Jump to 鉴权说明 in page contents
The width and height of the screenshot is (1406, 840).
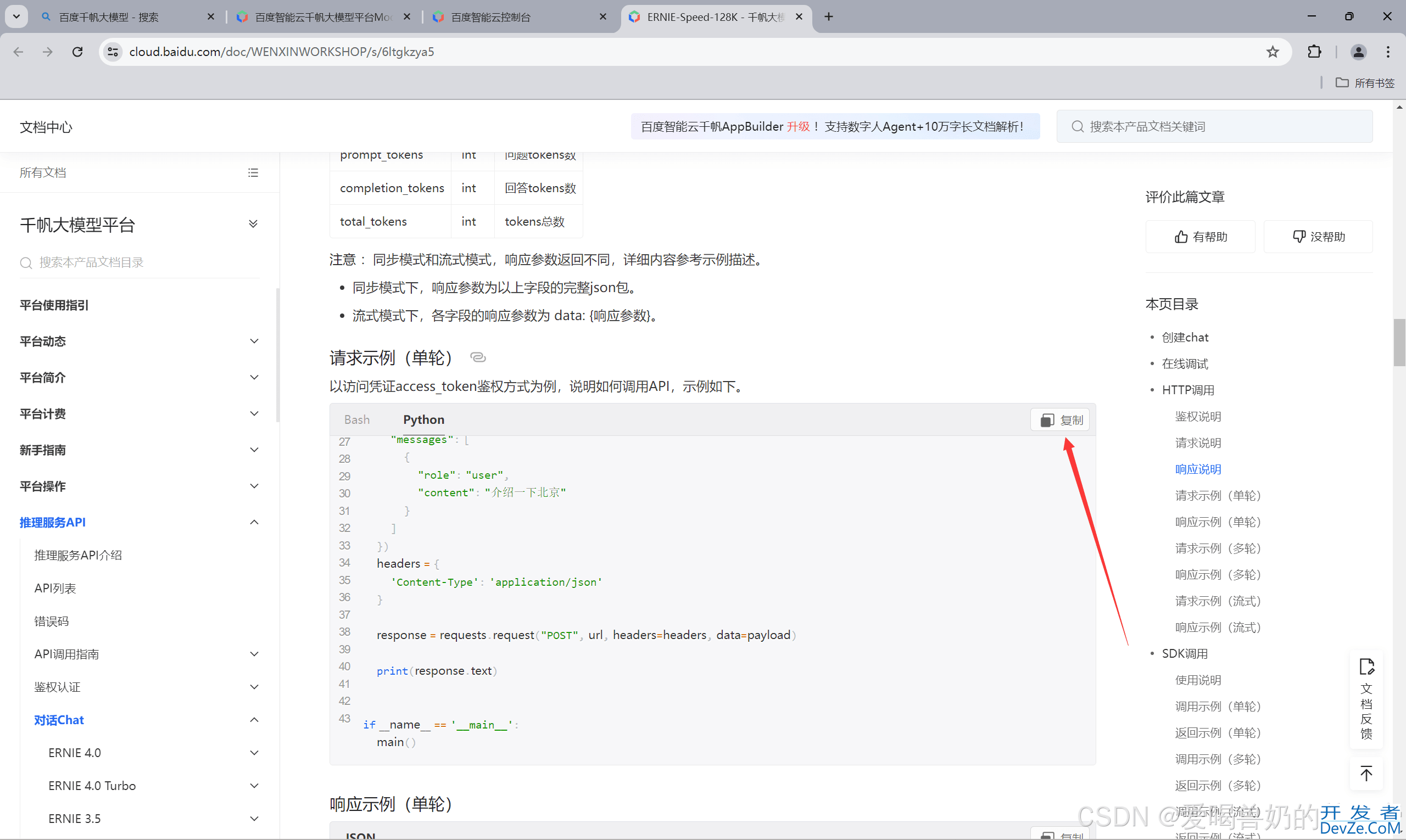[1198, 417]
